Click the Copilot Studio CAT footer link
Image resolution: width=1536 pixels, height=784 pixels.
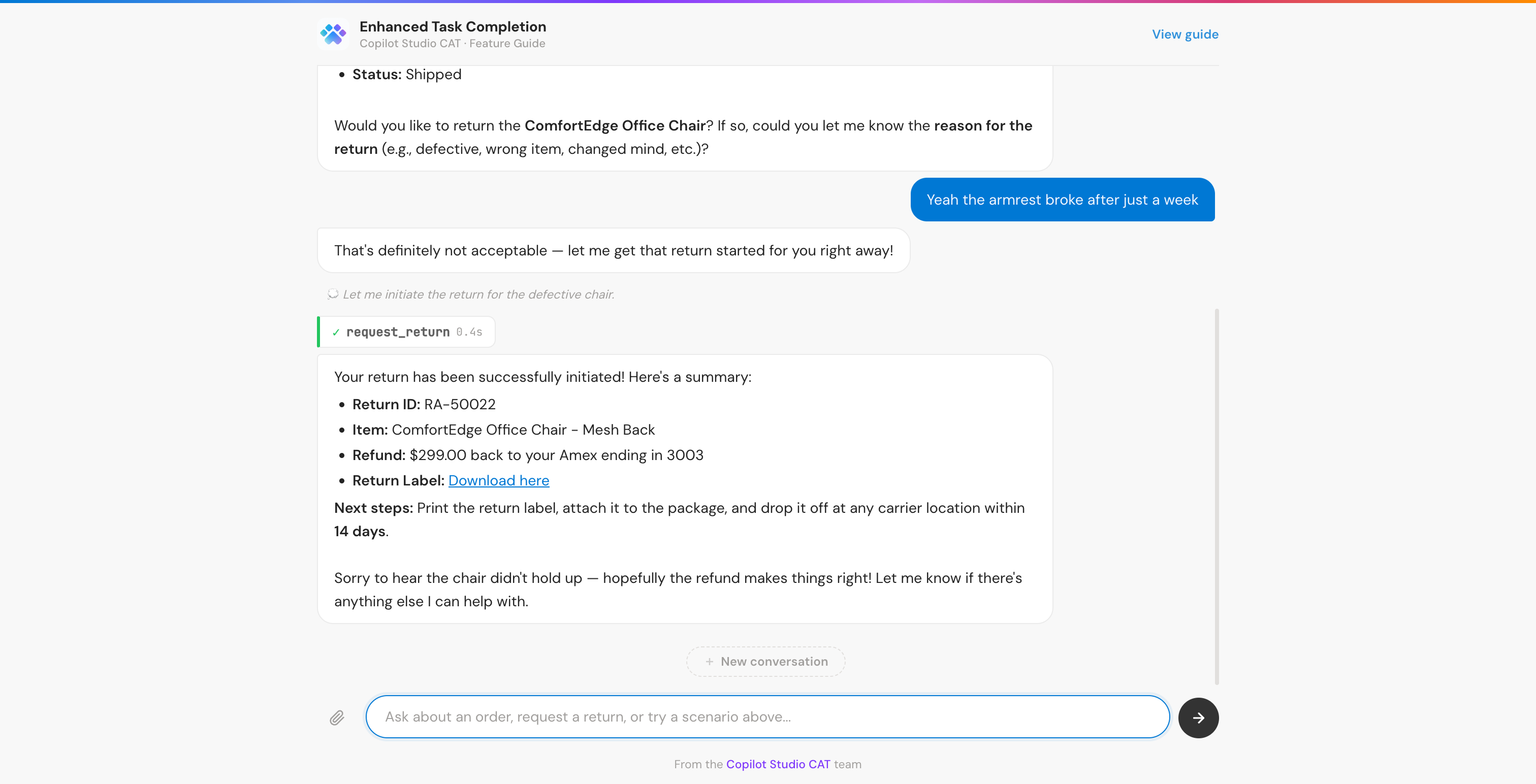[x=778, y=764]
